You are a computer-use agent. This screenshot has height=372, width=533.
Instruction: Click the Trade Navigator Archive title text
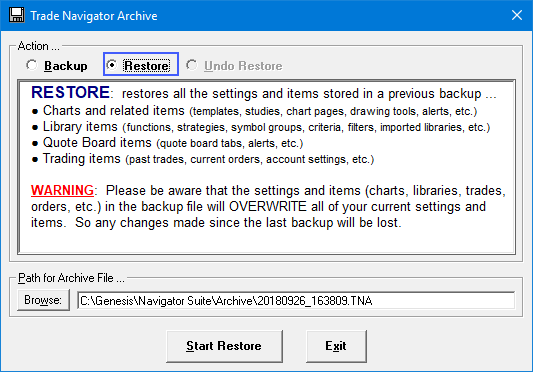tap(94, 16)
